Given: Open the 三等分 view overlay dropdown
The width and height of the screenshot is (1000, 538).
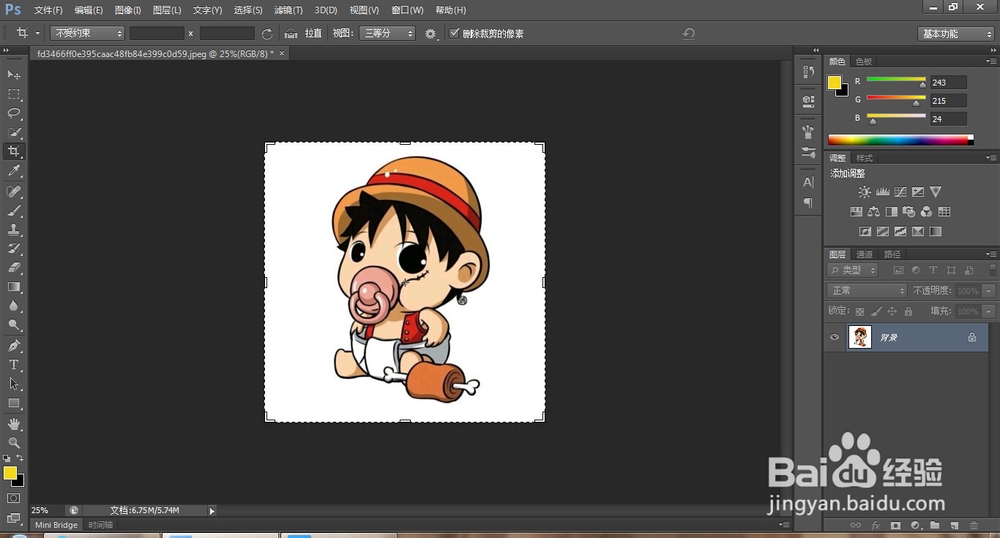Looking at the screenshot, I should tap(387, 33).
